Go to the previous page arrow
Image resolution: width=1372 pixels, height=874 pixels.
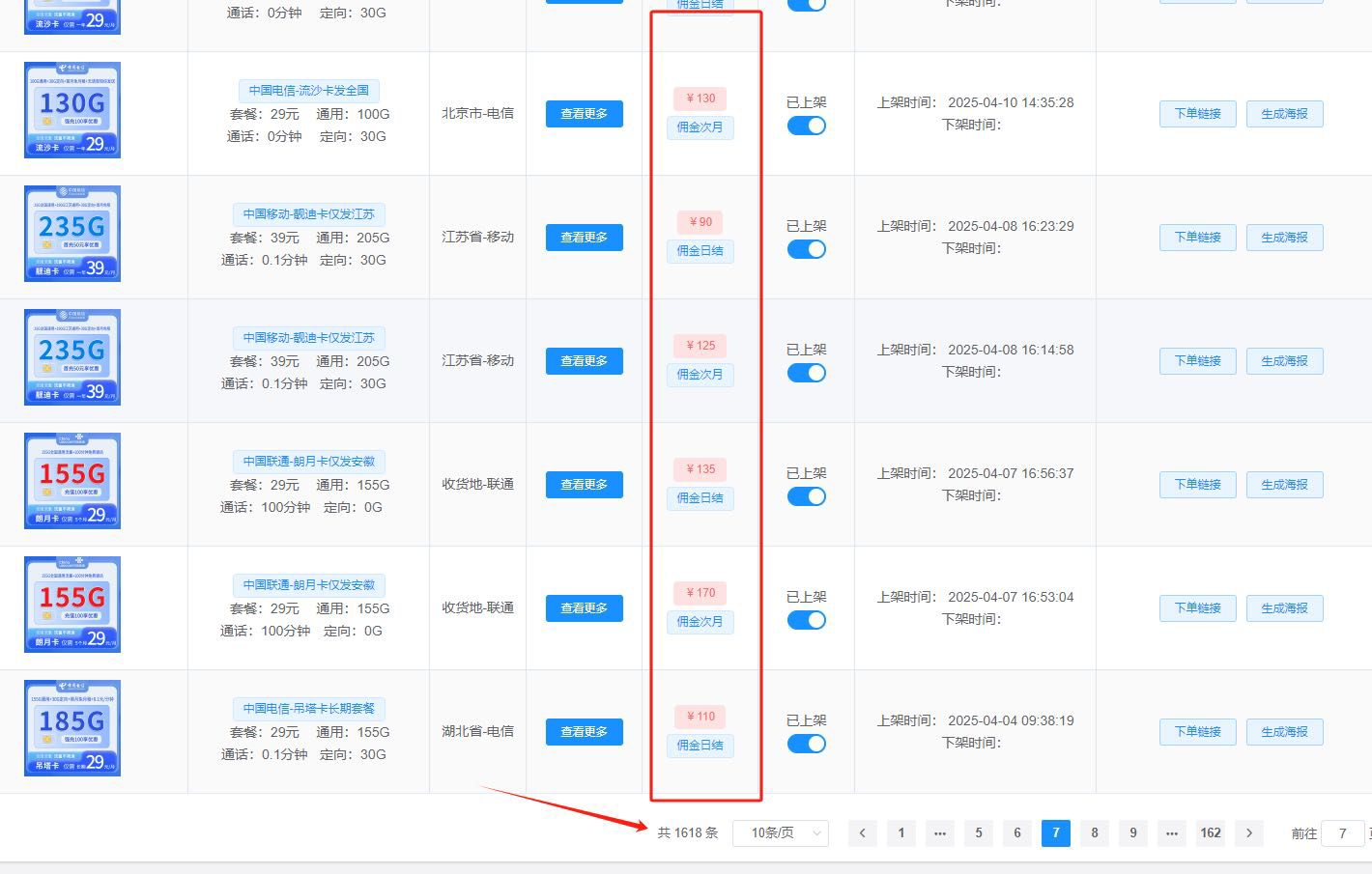click(x=863, y=832)
